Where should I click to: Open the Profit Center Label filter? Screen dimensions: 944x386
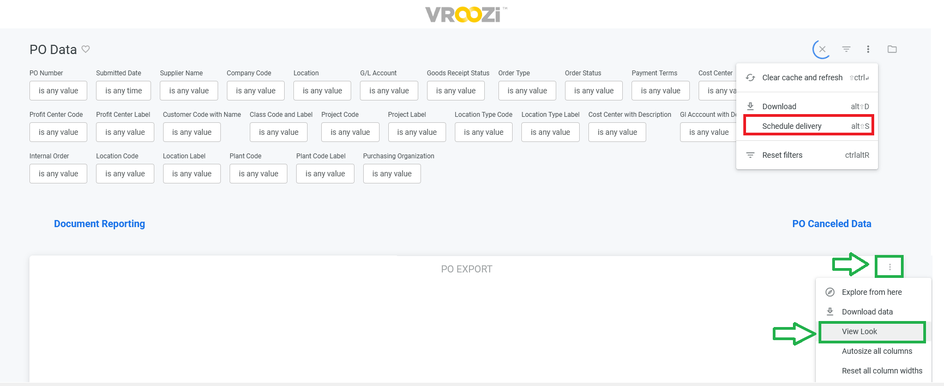tap(125, 132)
